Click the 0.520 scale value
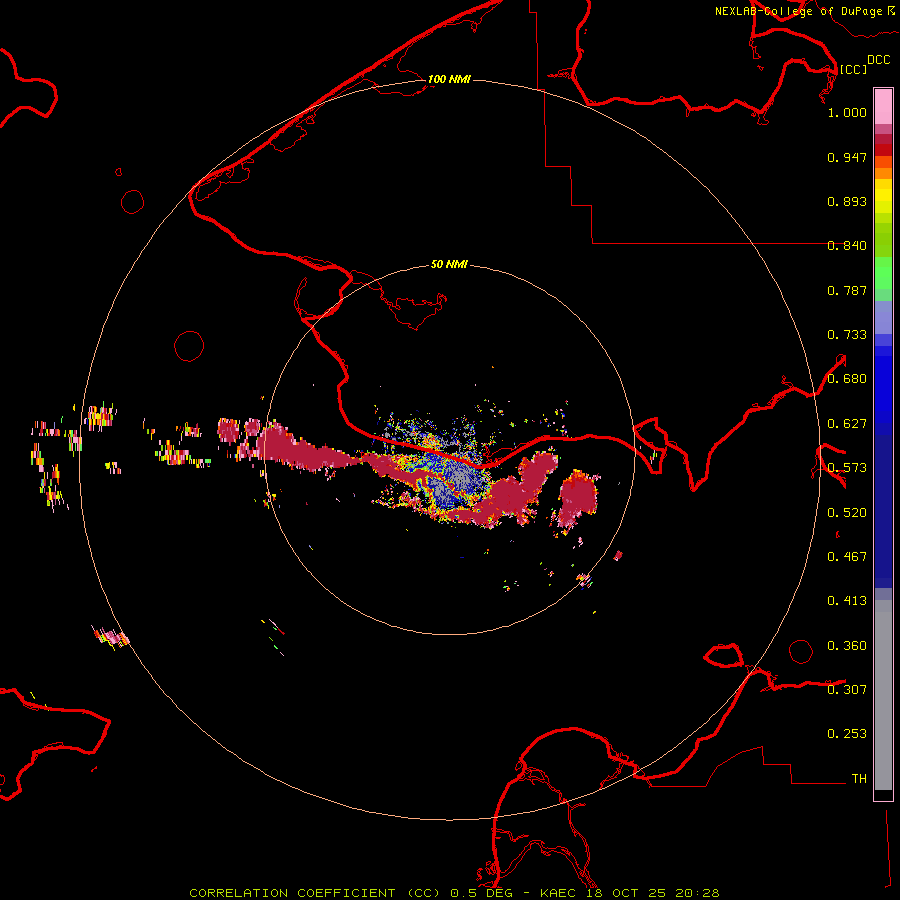This screenshot has height=900, width=900. pyautogui.click(x=847, y=512)
